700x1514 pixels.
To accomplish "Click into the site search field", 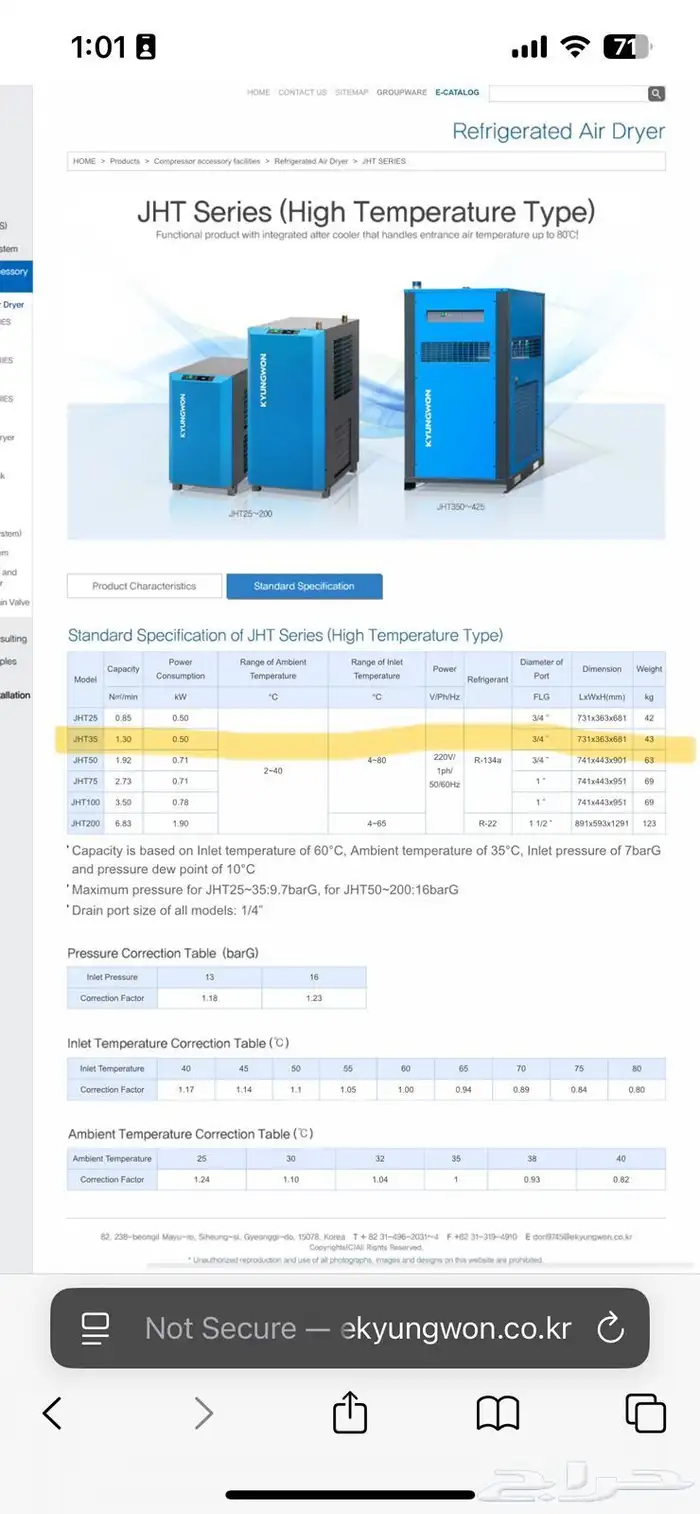I will 567,93.
